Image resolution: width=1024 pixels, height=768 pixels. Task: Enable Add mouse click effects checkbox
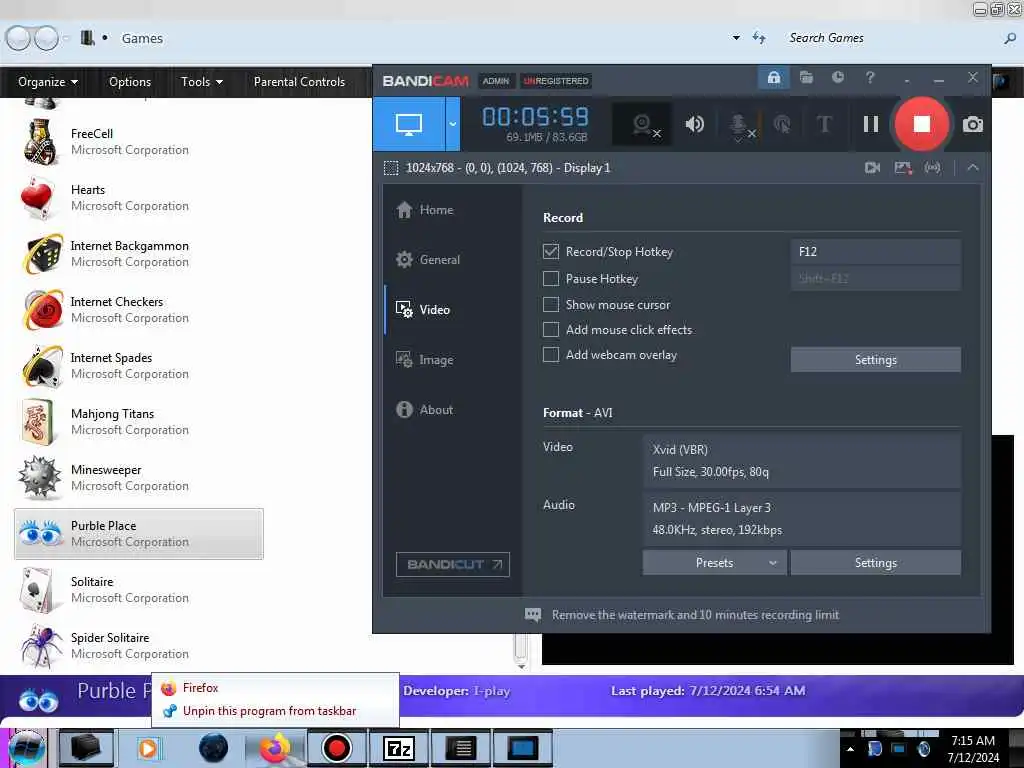pyautogui.click(x=551, y=329)
